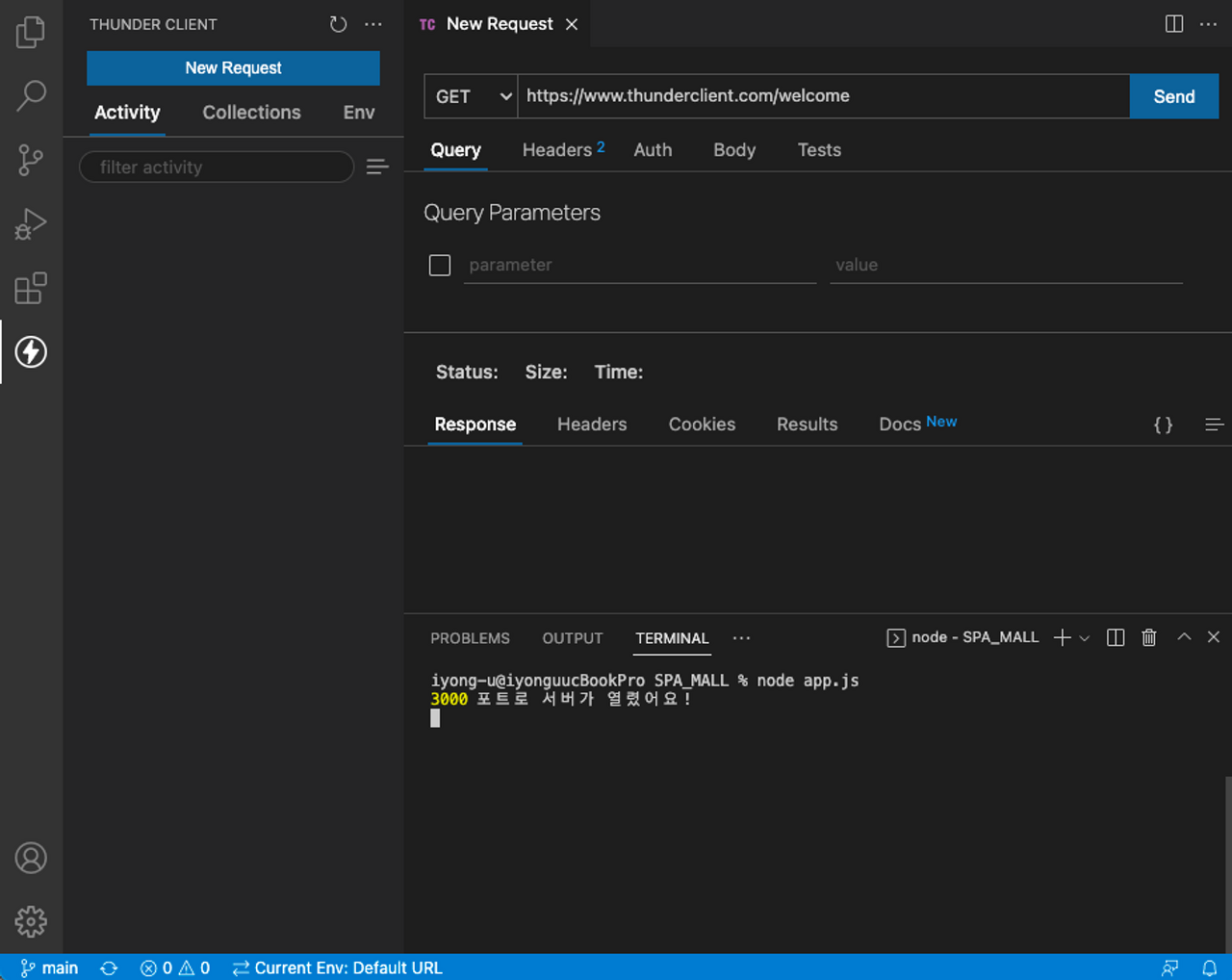The width and height of the screenshot is (1232, 980).
Task: Open the Auth tab
Action: 653,149
